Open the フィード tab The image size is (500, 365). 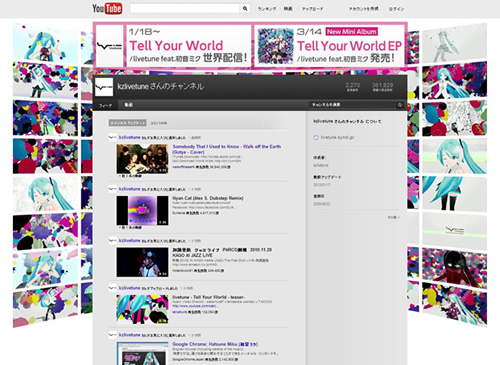[105, 105]
